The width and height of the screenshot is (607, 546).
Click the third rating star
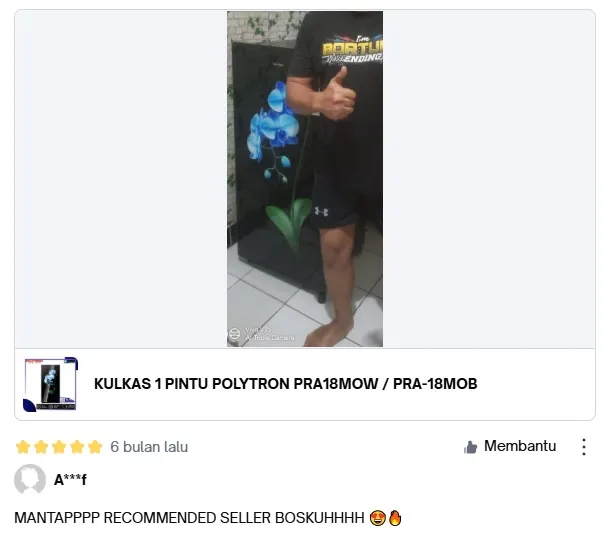click(x=59, y=446)
